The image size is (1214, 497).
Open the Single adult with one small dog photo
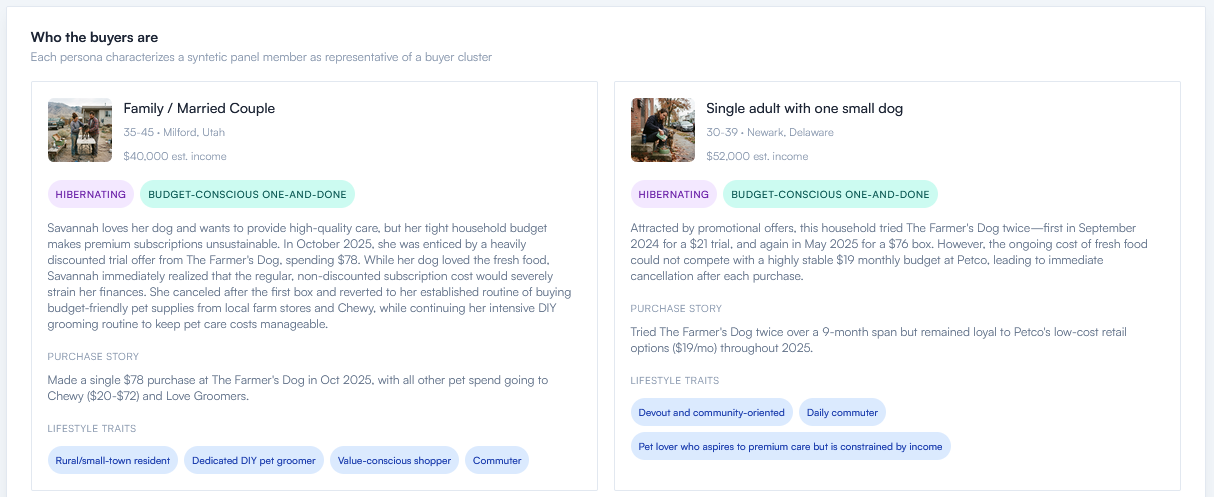(x=663, y=130)
